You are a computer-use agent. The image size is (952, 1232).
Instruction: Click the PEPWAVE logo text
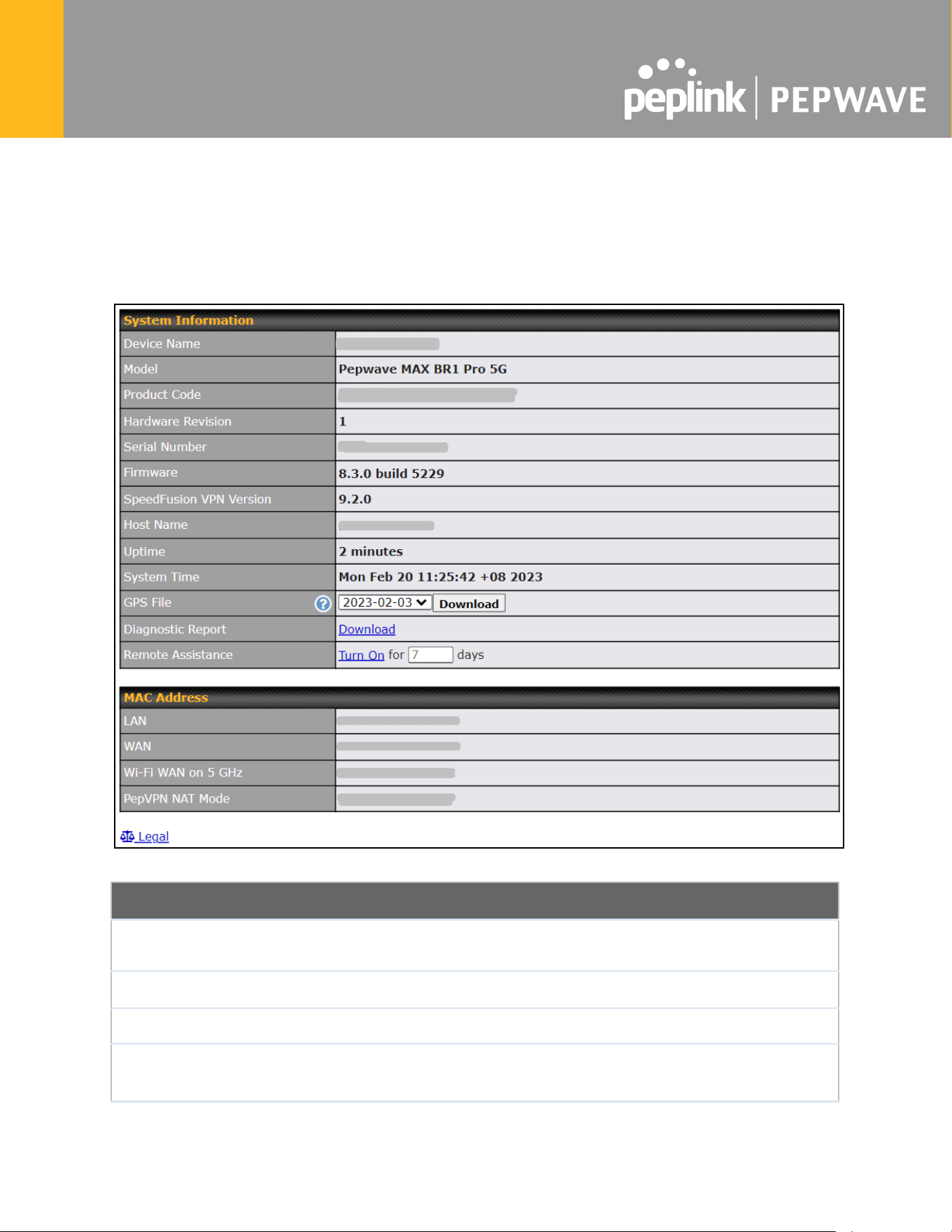(x=848, y=99)
